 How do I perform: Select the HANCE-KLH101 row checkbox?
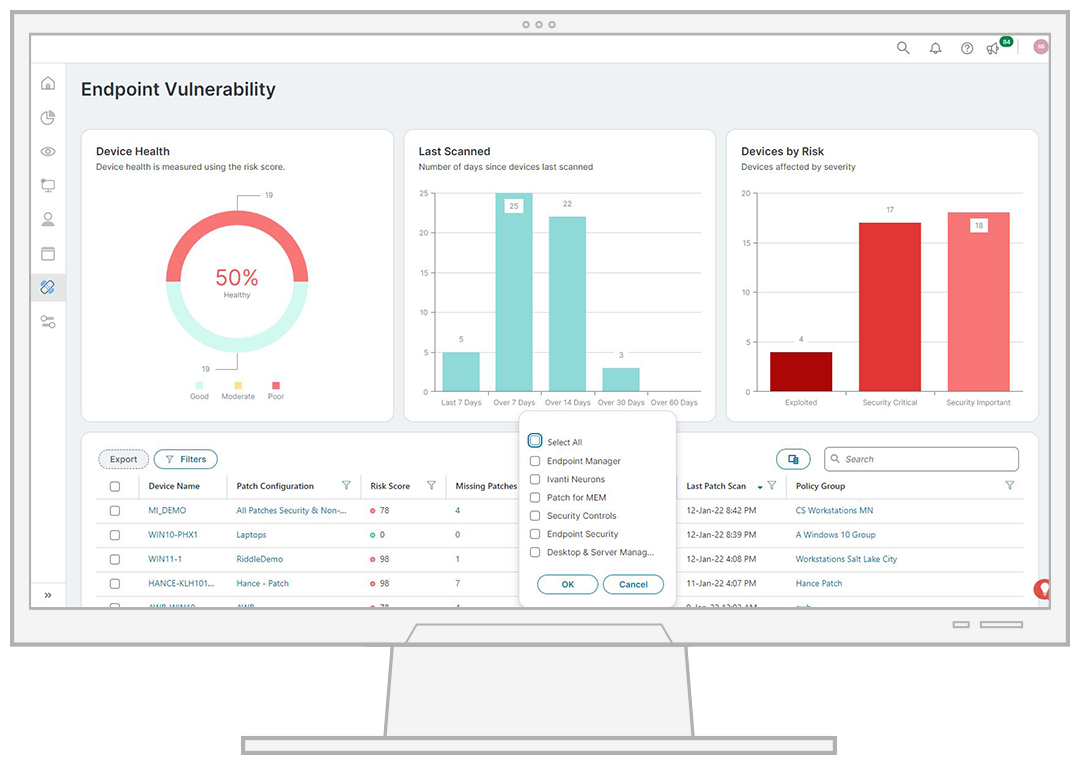click(x=115, y=583)
